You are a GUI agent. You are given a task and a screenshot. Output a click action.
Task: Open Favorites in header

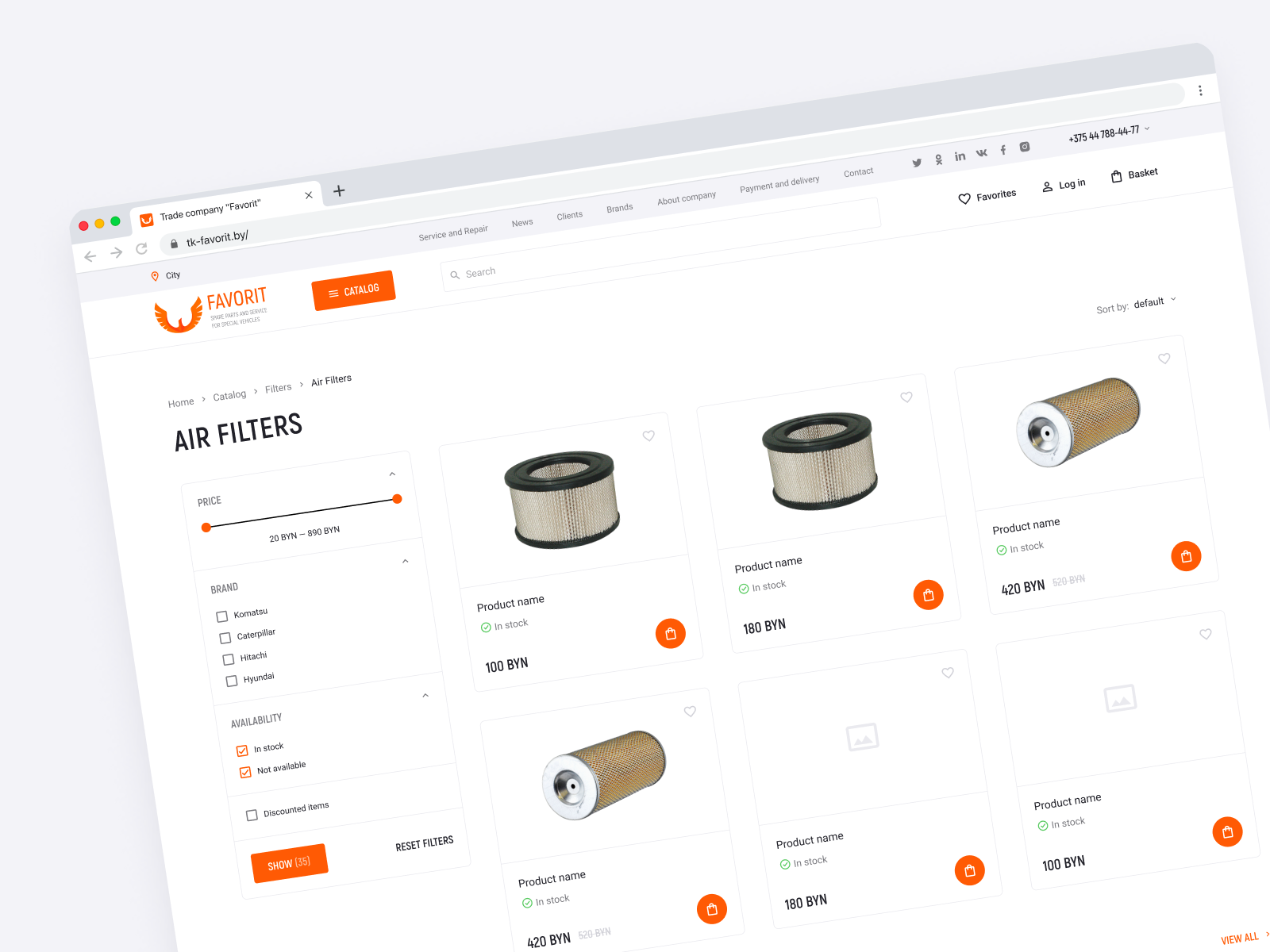[x=987, y=197]
